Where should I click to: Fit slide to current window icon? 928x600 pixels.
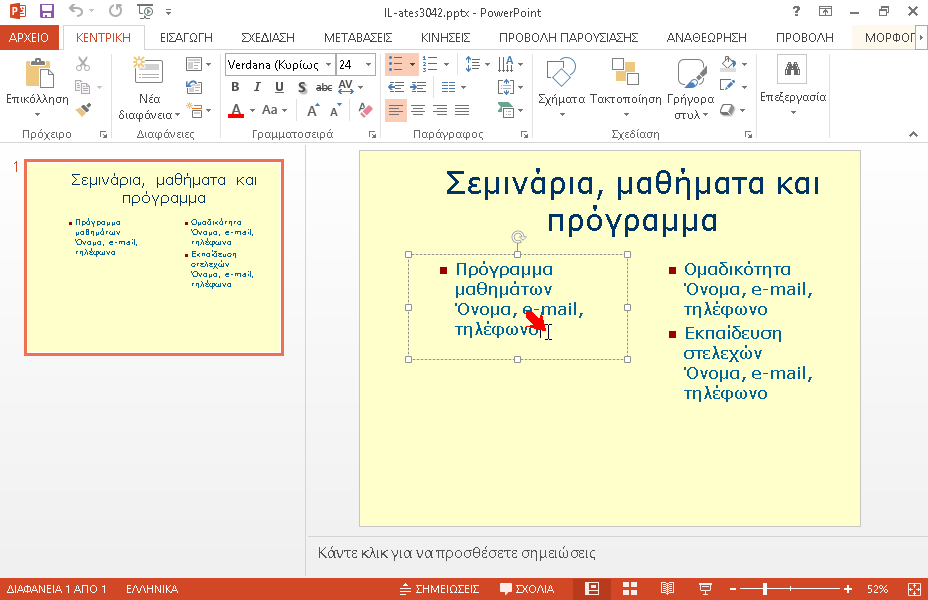[914, 589]
